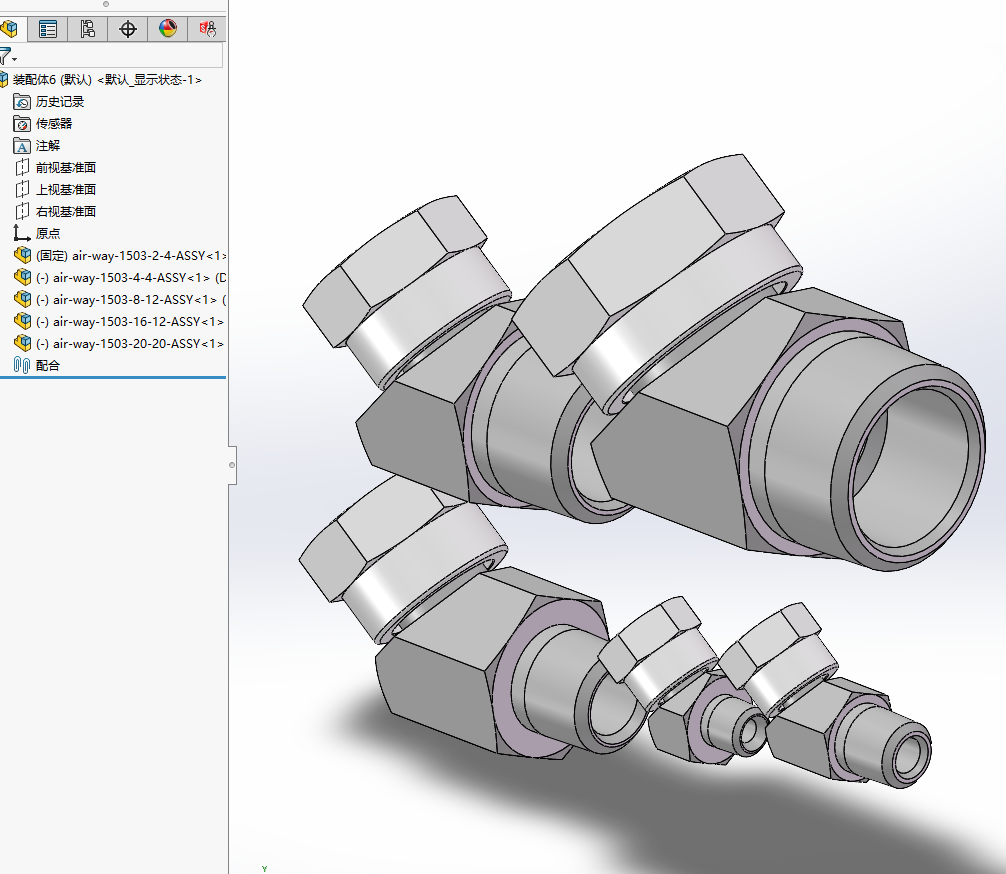Click the air-way-1503-8-12-ASSY component icon
Viewport: 1006px width, 874px height.
click(x=22, y=299)
